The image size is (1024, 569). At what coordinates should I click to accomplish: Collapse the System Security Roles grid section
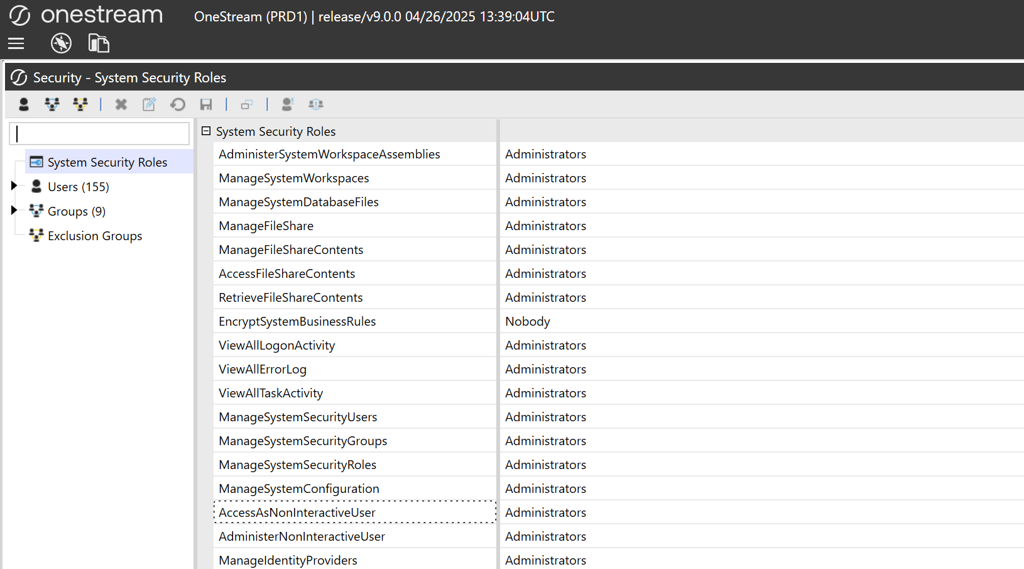click(x=206, y=131)
